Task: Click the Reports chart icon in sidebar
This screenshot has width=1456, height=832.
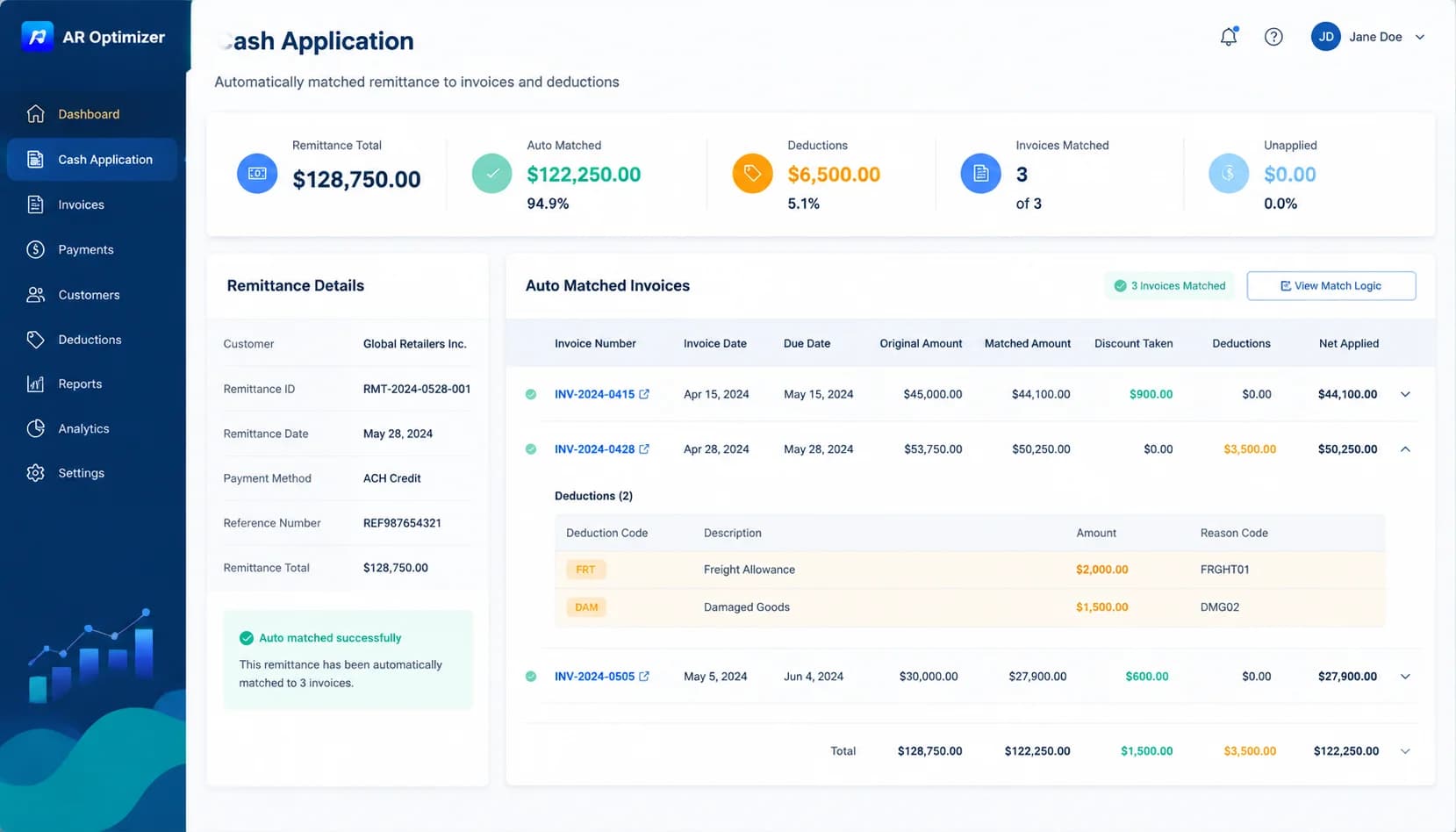Action: [x=35, y=384]
